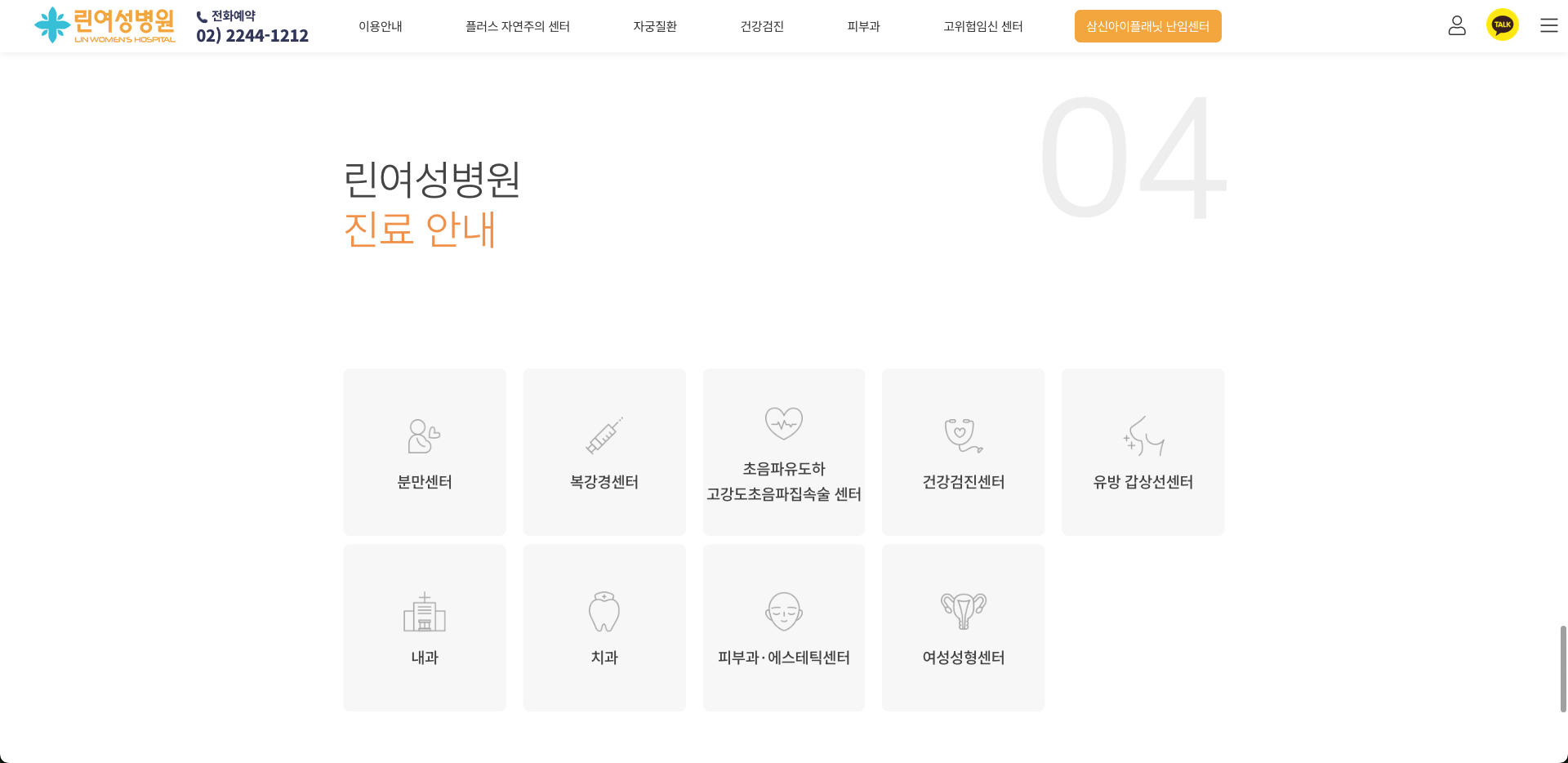
Task: Open the 건강검진센터 card label
Action: tap(964, 482)
